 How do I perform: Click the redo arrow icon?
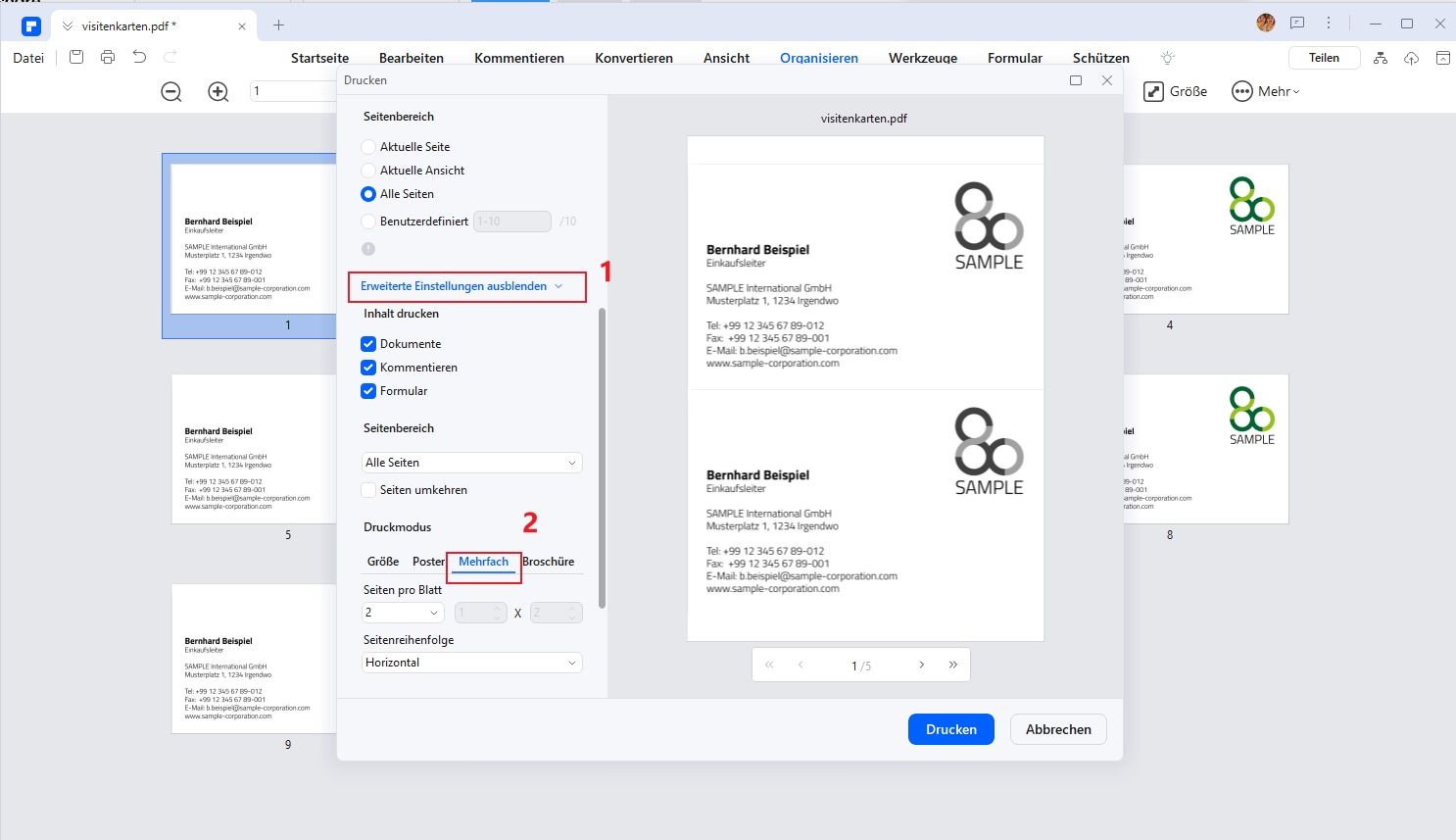point(170,58)
